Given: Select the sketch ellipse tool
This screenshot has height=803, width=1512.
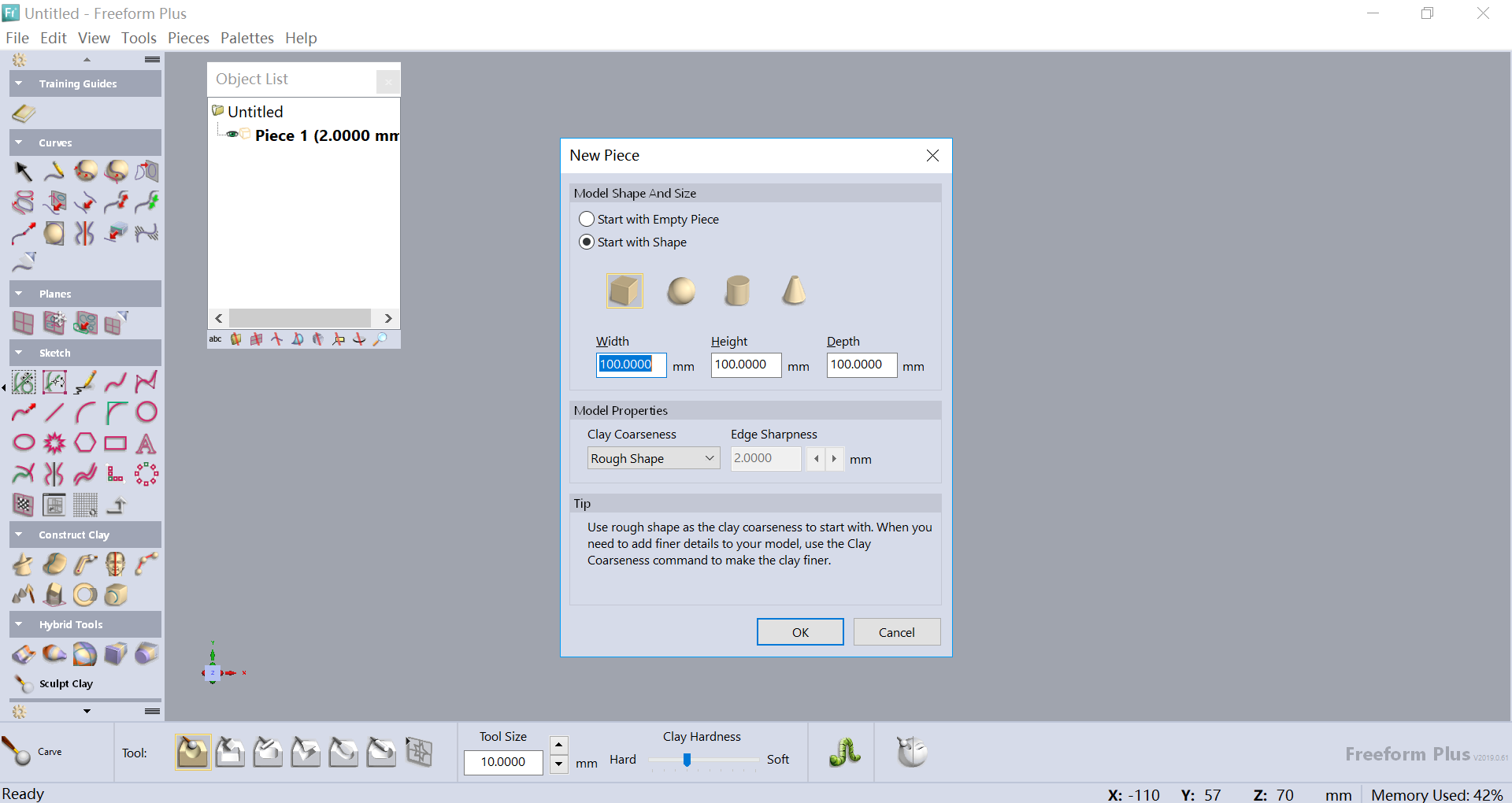Looking at the screenshot, I should click(x=24, y=443).
